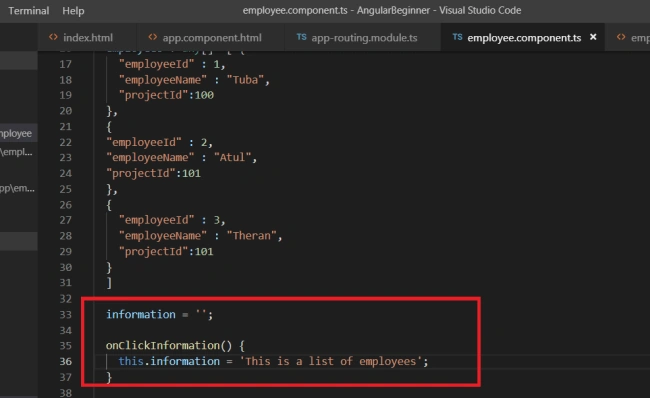The height and width of the screenshot is (398, 650).
Task: Click the closing bracket ] on line 31
Action: click(109, 283)
